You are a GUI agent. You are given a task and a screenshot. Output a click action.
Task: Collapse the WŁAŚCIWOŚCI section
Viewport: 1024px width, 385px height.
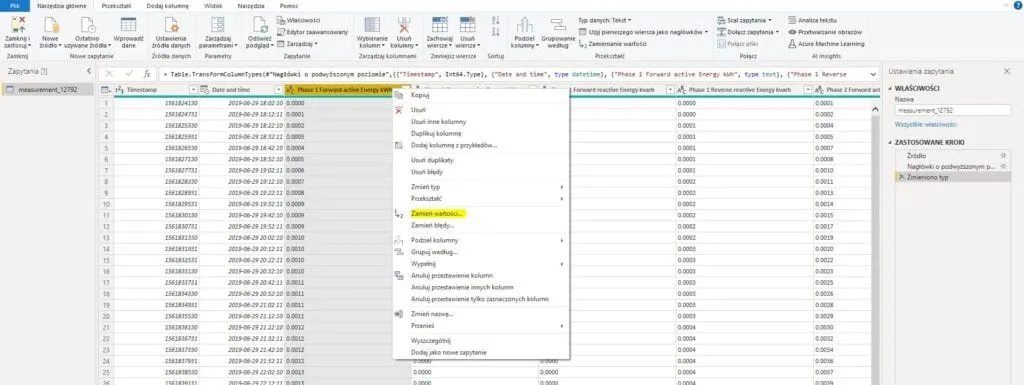[x=891, y=87]
